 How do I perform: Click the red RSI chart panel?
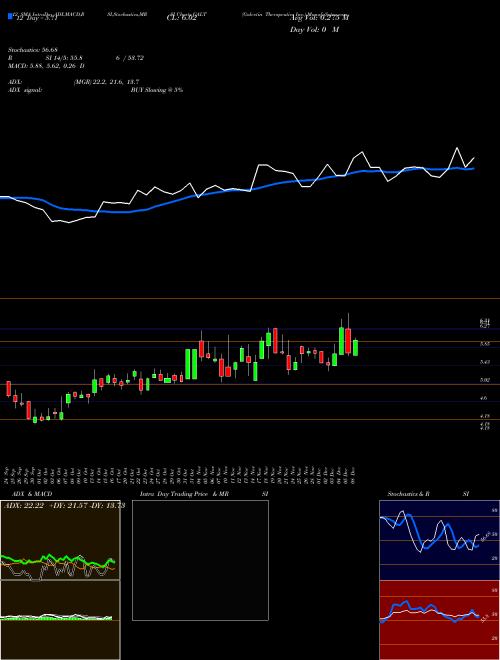tap(439, 620)
